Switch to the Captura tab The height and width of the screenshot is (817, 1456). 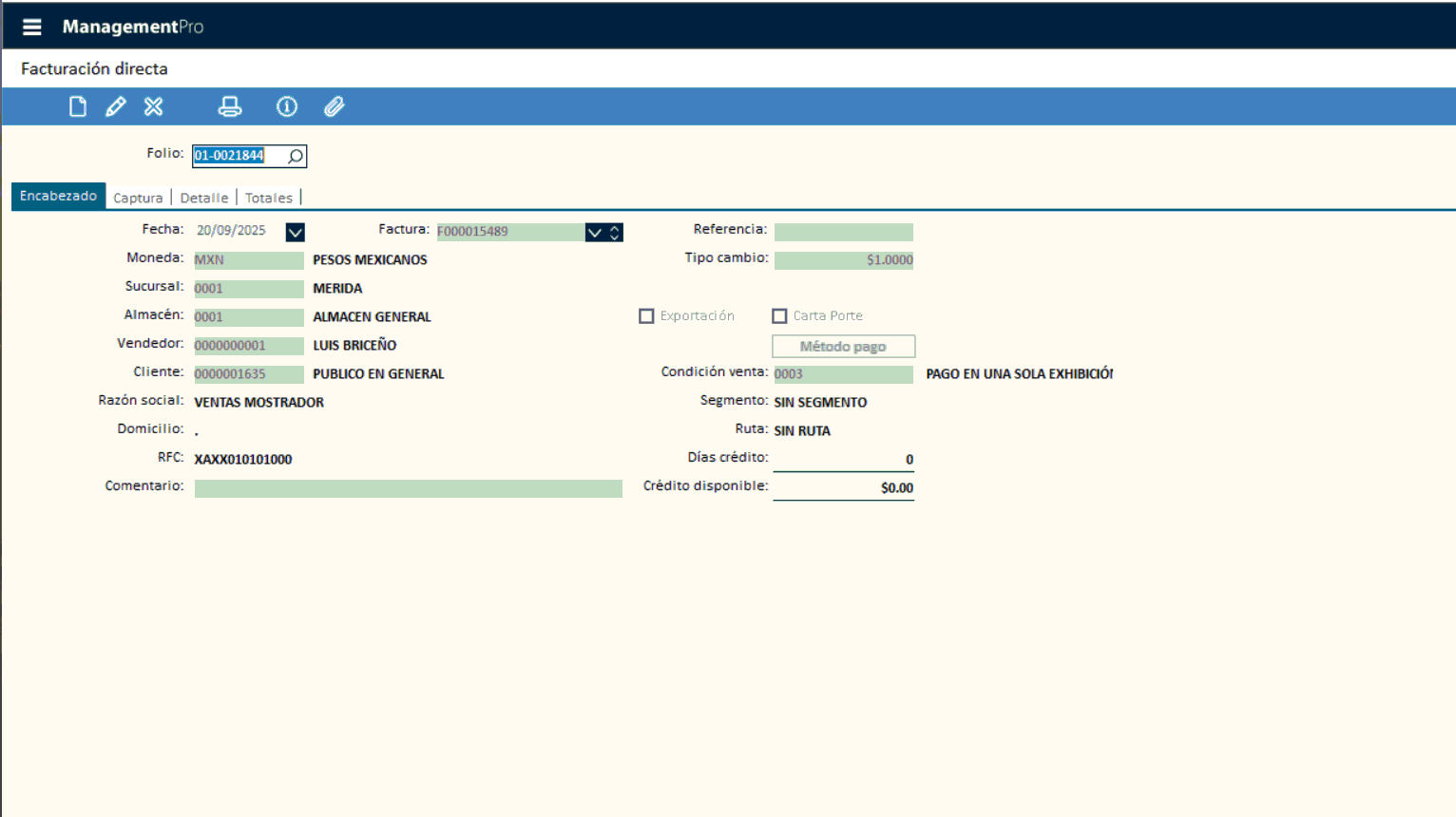pyautogui.click(x=138, y=198)
